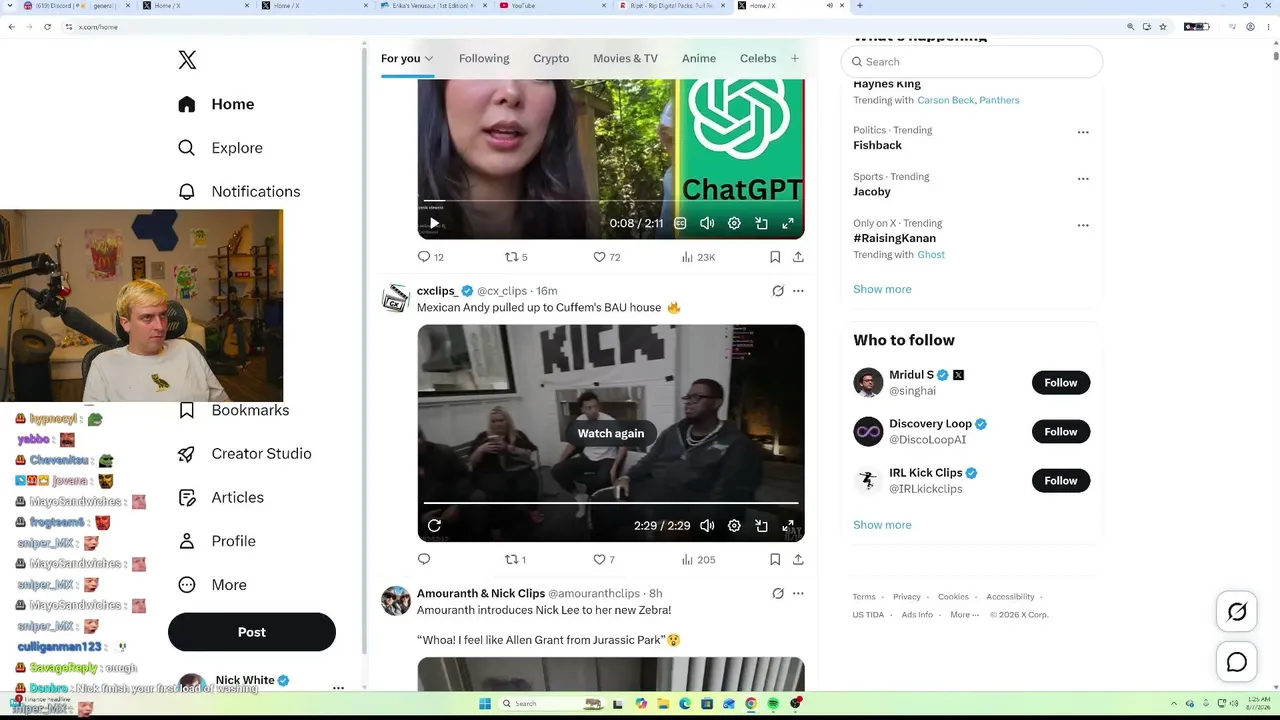This screenshot has width=1280, height=720.
Task: Open cxclips_ profile avatar
Action: pos(396,299)
